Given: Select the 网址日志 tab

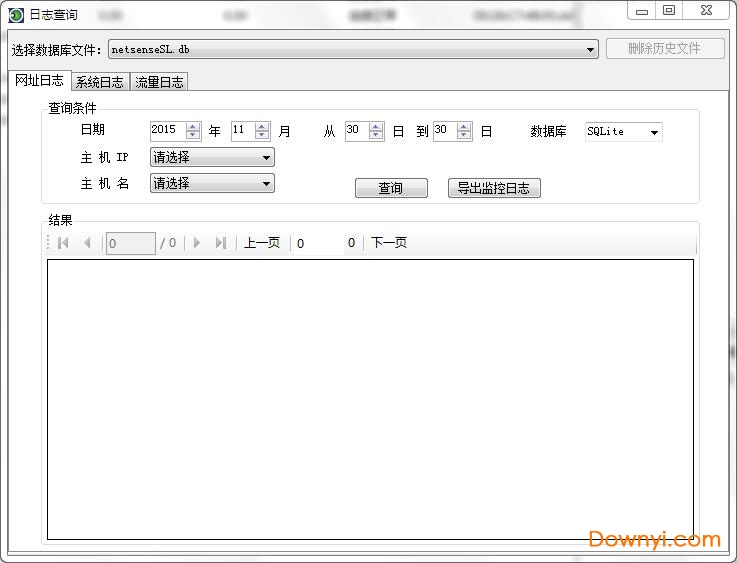Looking at the screenshot, I should coord(39,81).
